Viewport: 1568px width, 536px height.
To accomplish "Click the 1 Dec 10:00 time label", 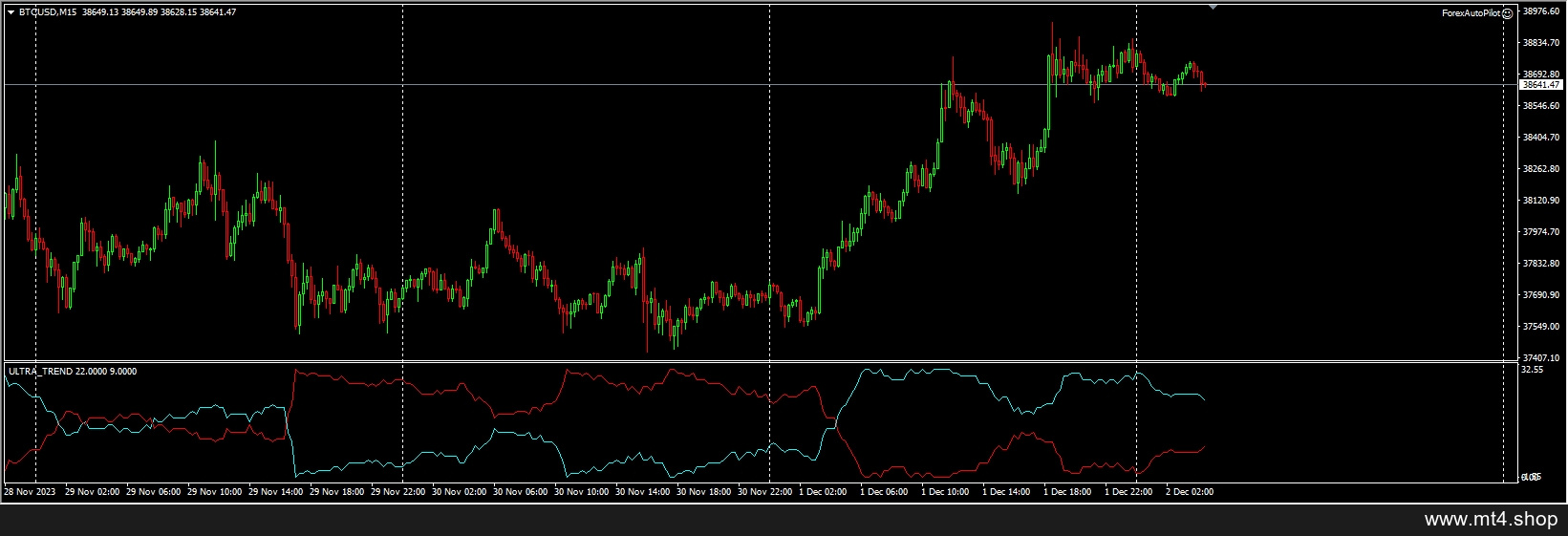I will click(x=945, y=492).
